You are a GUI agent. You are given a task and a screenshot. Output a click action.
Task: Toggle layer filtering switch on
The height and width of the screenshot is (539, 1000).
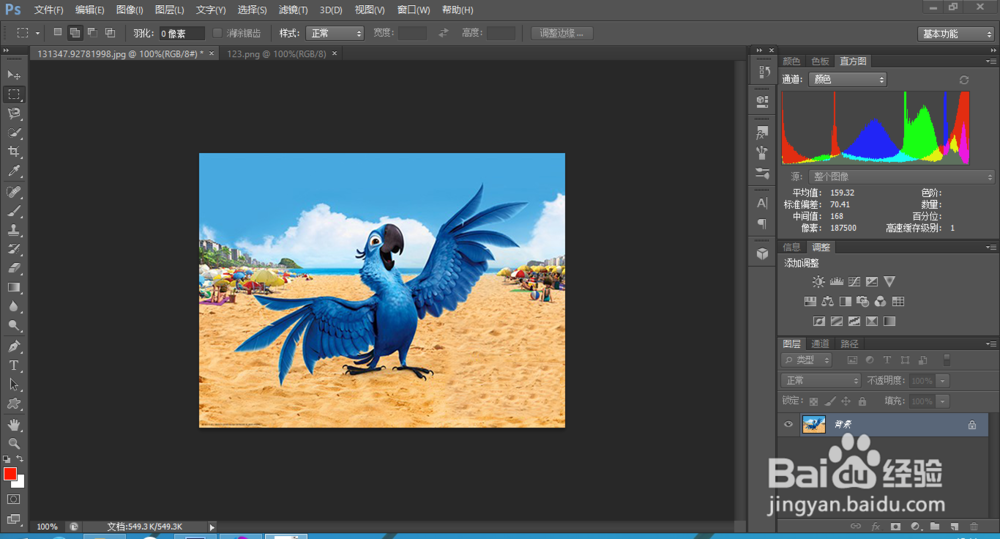946,360
